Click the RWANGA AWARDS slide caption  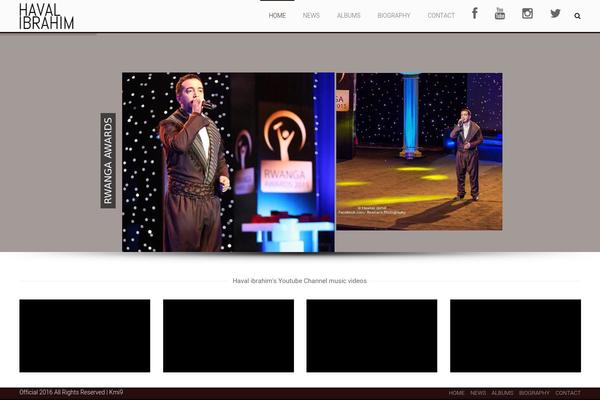[x=108, y=160]
